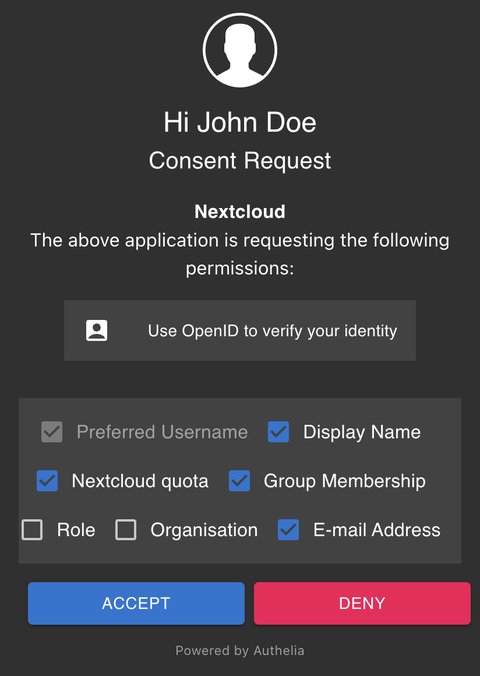480x676 pixels.
Task: Click the 'E-mail Address' label text
Action: [377, 530]
